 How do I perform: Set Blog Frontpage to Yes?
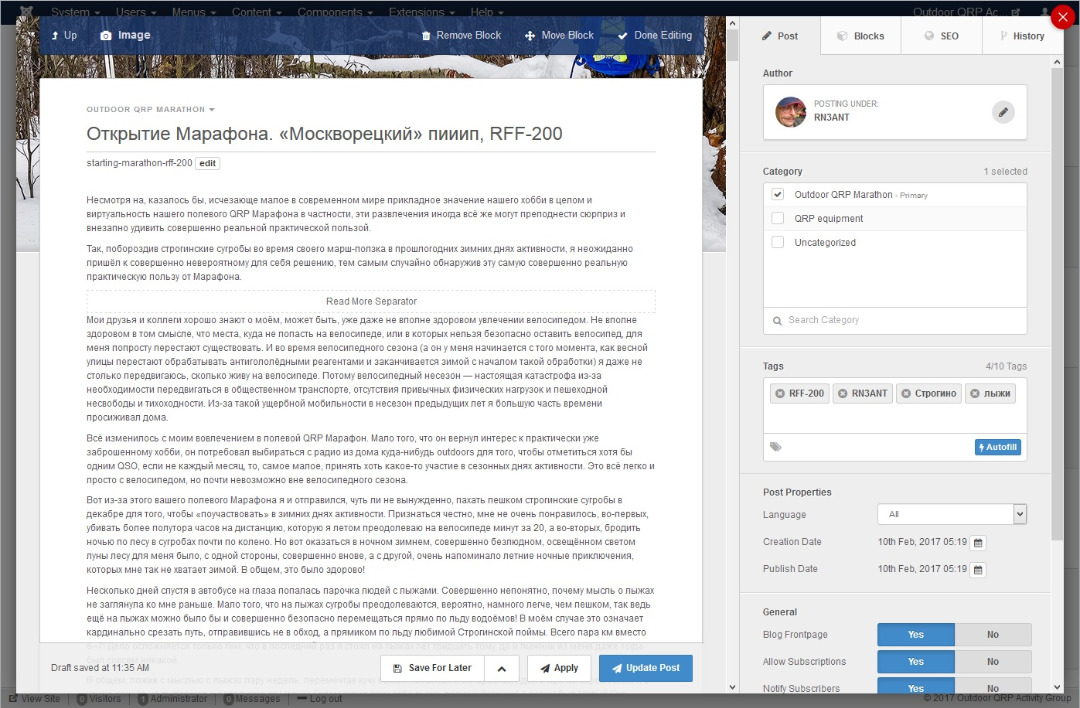click(x=915, y=634)
